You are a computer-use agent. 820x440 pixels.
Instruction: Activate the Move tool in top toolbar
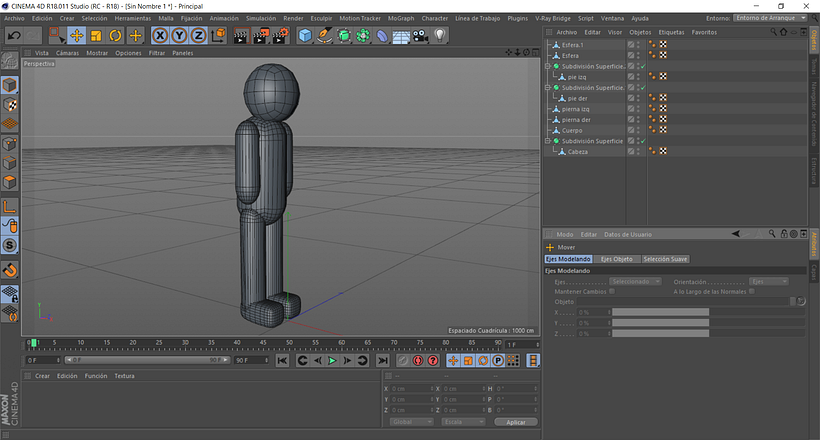point(77,36)
